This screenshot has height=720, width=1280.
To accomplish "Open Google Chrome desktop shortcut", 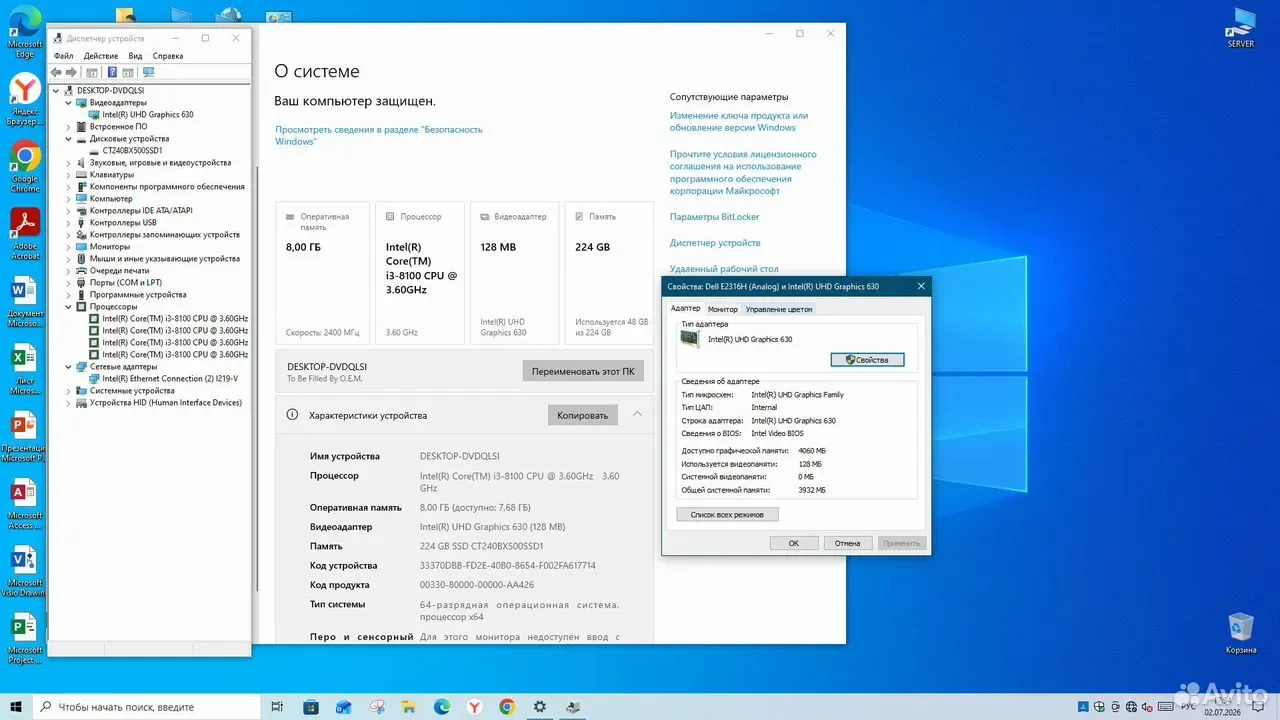I will pyautogui.click(x=25, y=167).
